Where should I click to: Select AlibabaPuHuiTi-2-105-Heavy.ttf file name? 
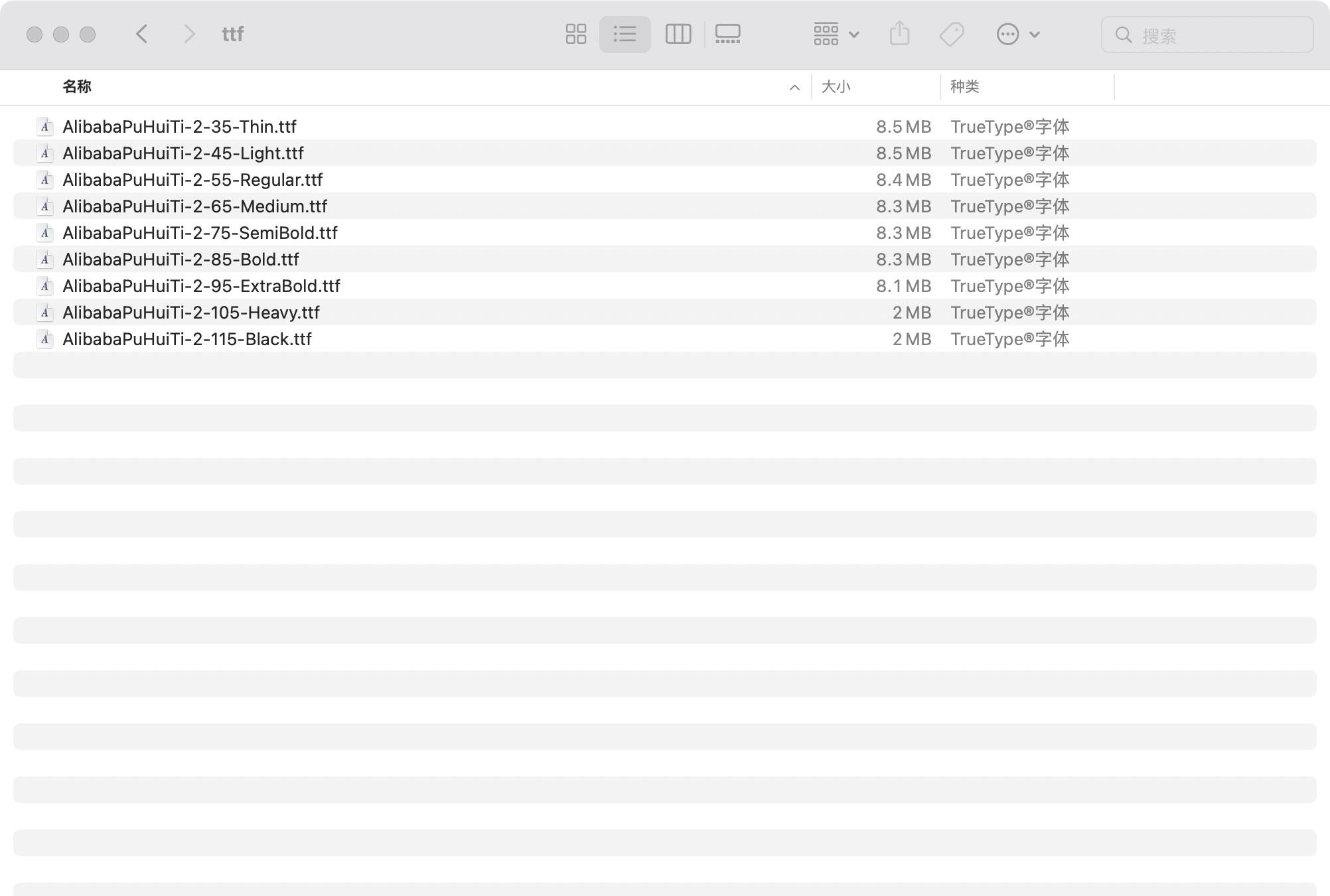191,312
